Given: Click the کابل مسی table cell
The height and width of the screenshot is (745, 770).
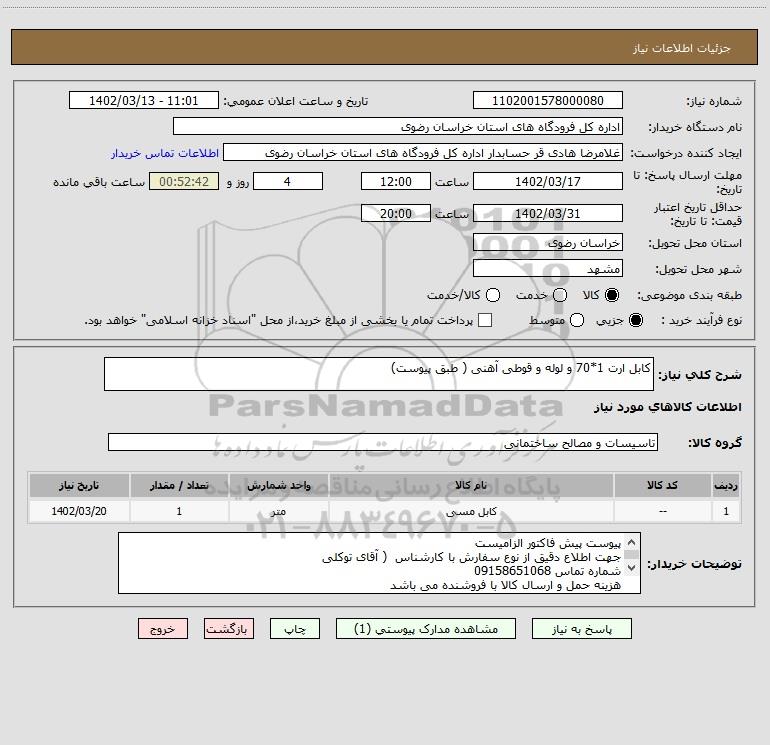Looking at the screenshot, I should pos(471,511).
